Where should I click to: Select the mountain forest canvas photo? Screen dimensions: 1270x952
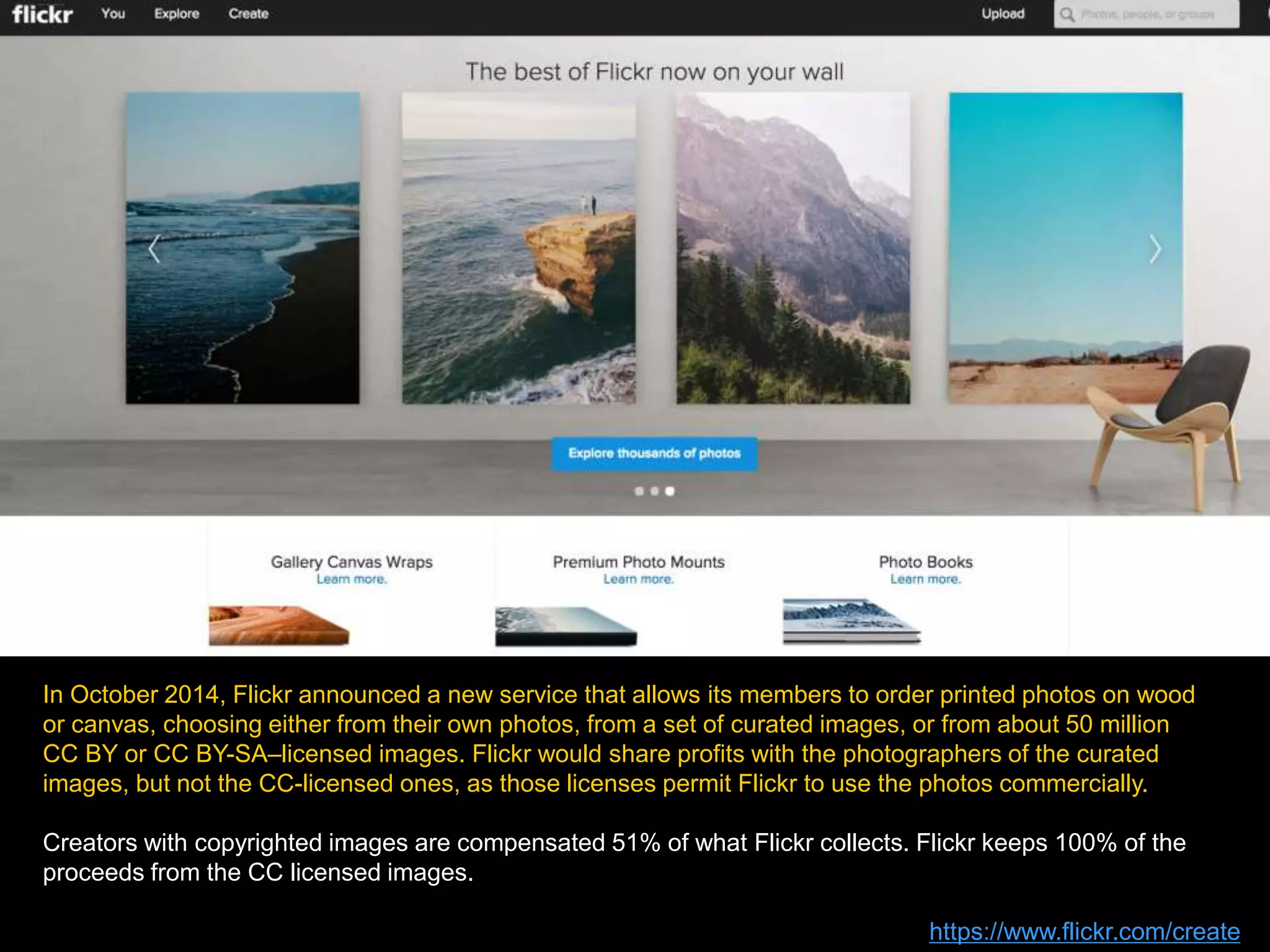tap(793, 248)
